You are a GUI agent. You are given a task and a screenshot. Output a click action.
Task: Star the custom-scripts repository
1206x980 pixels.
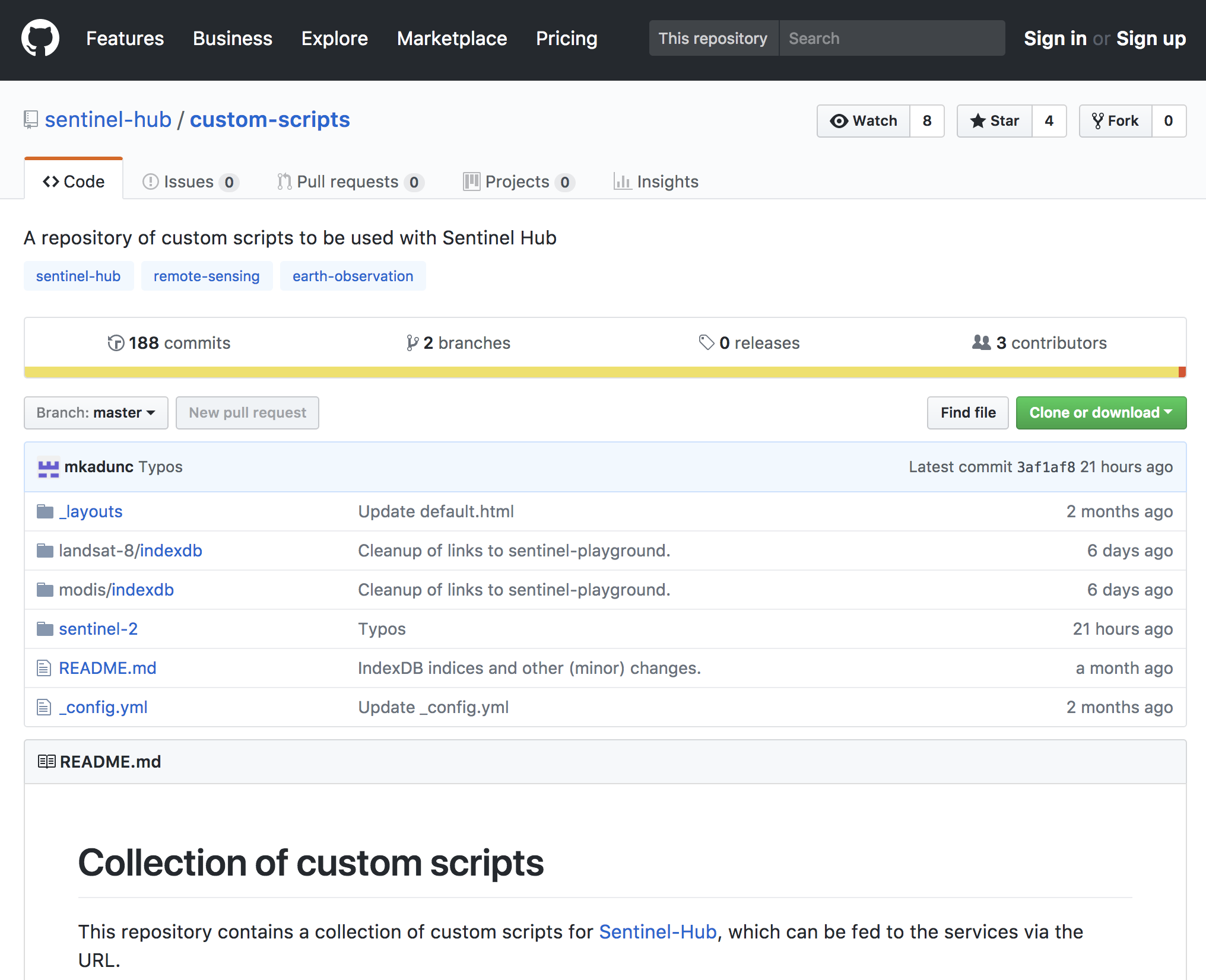[995, 121]
